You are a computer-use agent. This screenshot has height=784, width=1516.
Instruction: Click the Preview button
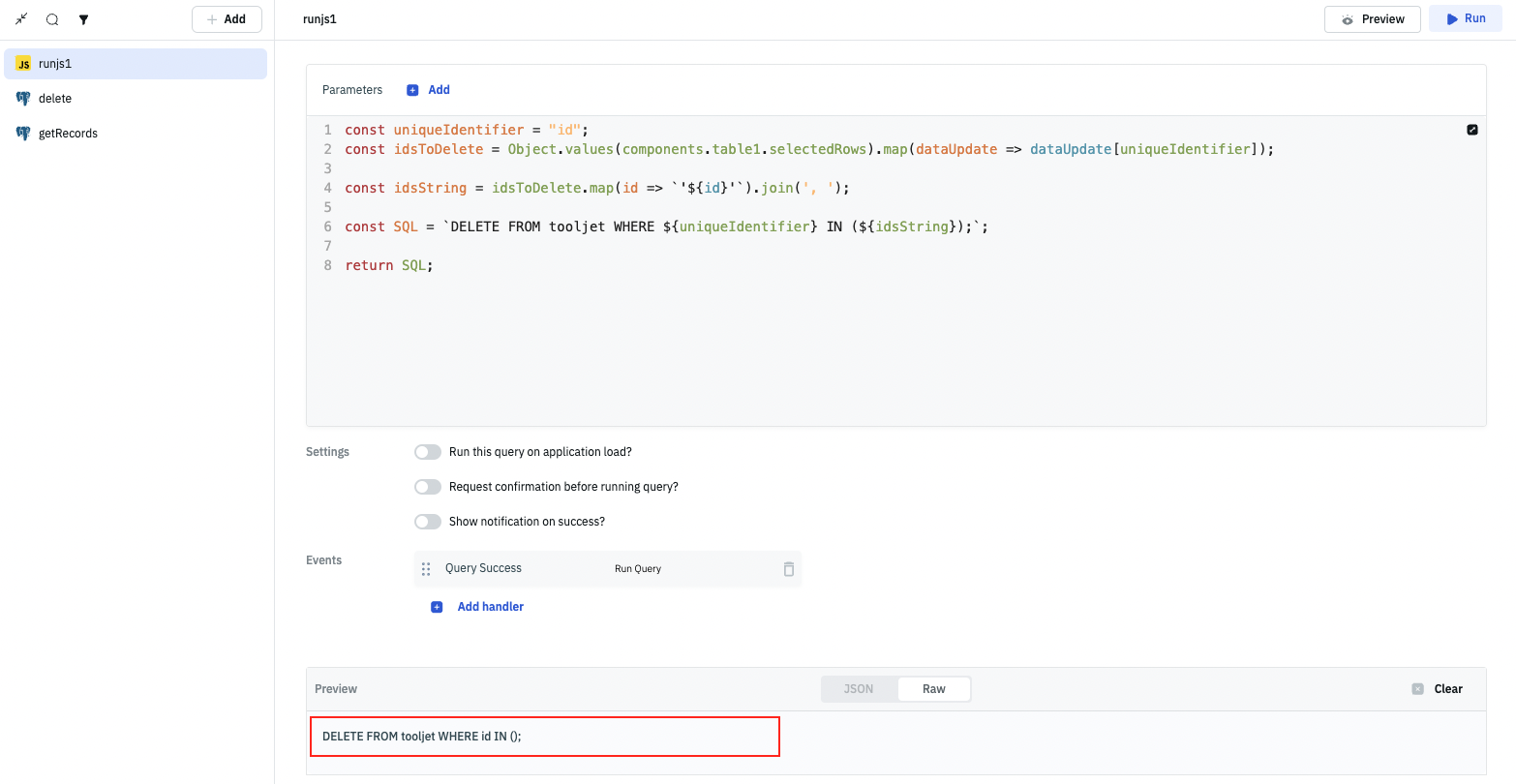coord(1372,19)
